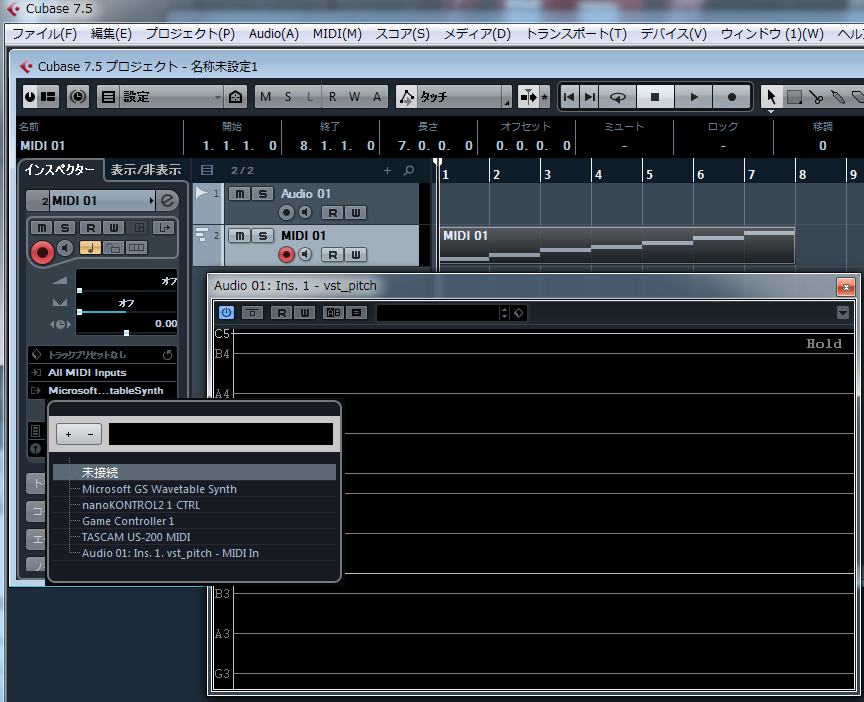Open the プロジェクト(P) menu
The height and width of the screenshot is (702, 864).
point(190,34)
